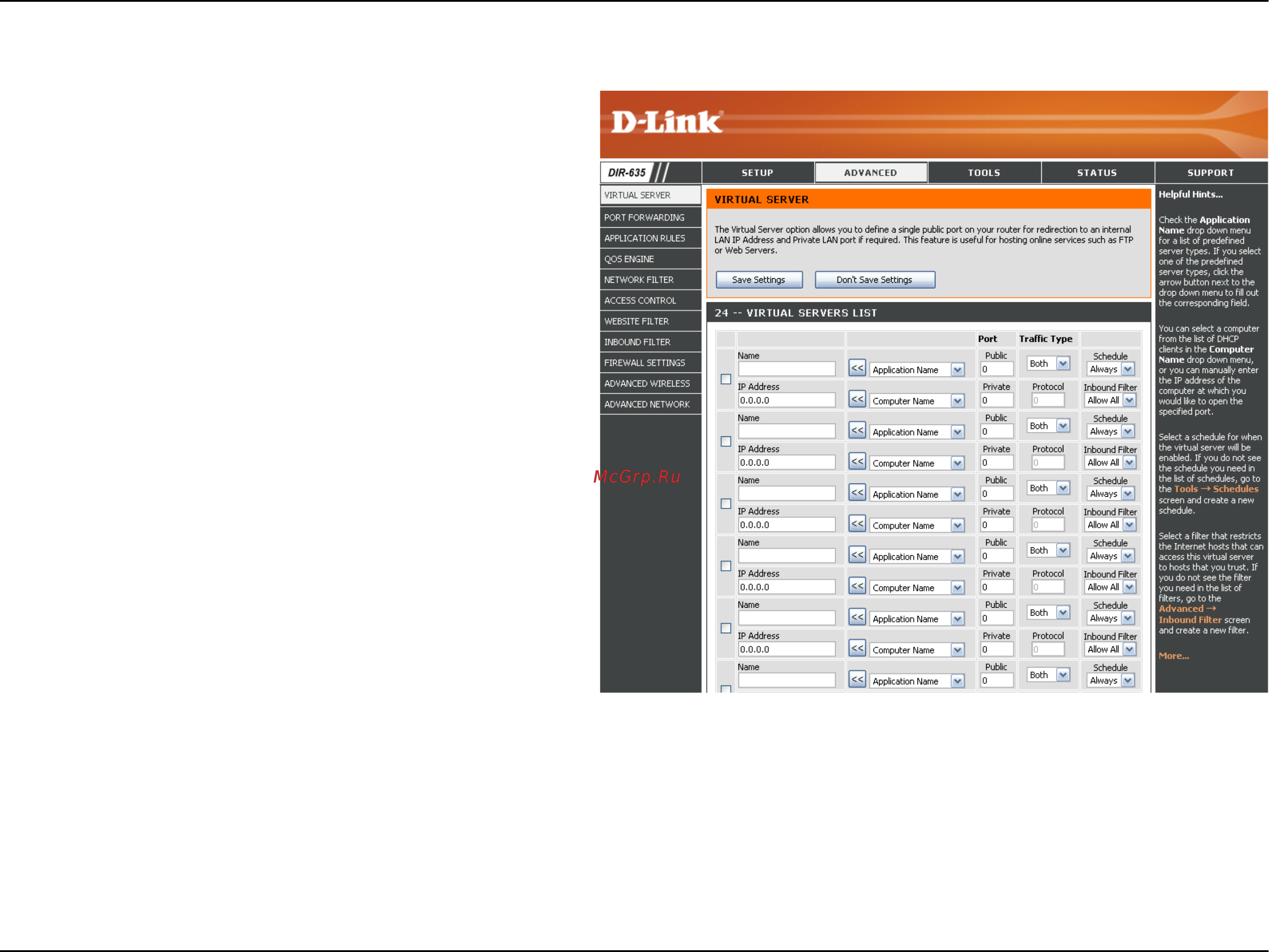Click the first row's Private port field
The height and width of the screenshot is (952, 1269).
pos(996,400)
